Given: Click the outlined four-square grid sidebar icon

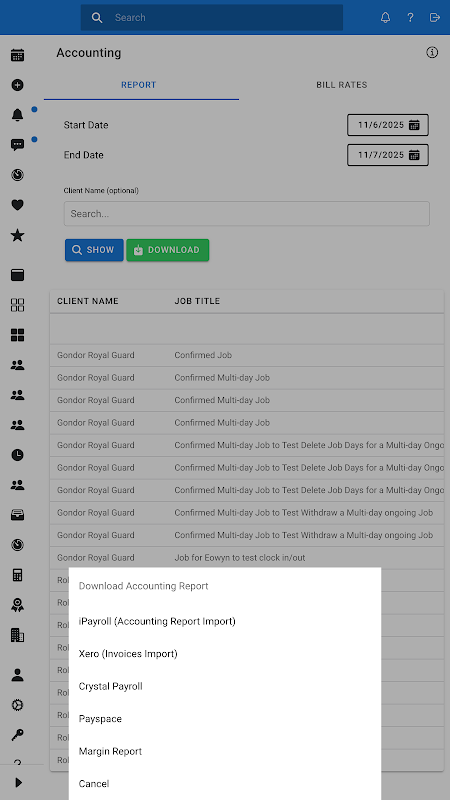Looking at the screenshot, I should (x=17, y=305).
